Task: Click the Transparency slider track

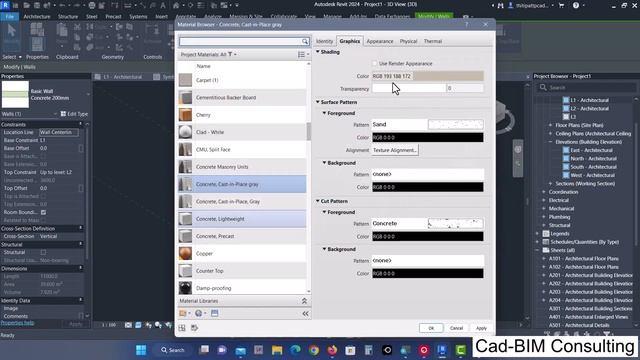Action: point(409,89)
